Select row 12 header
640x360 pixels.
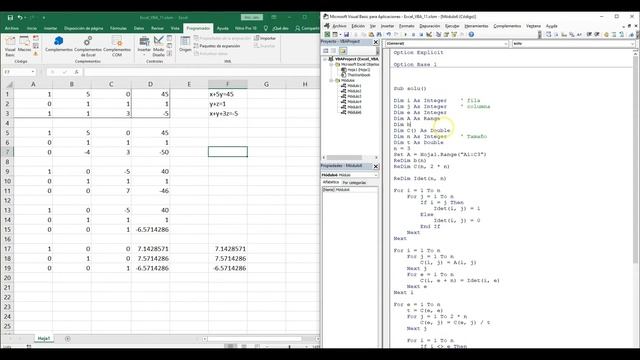point(7,200)
